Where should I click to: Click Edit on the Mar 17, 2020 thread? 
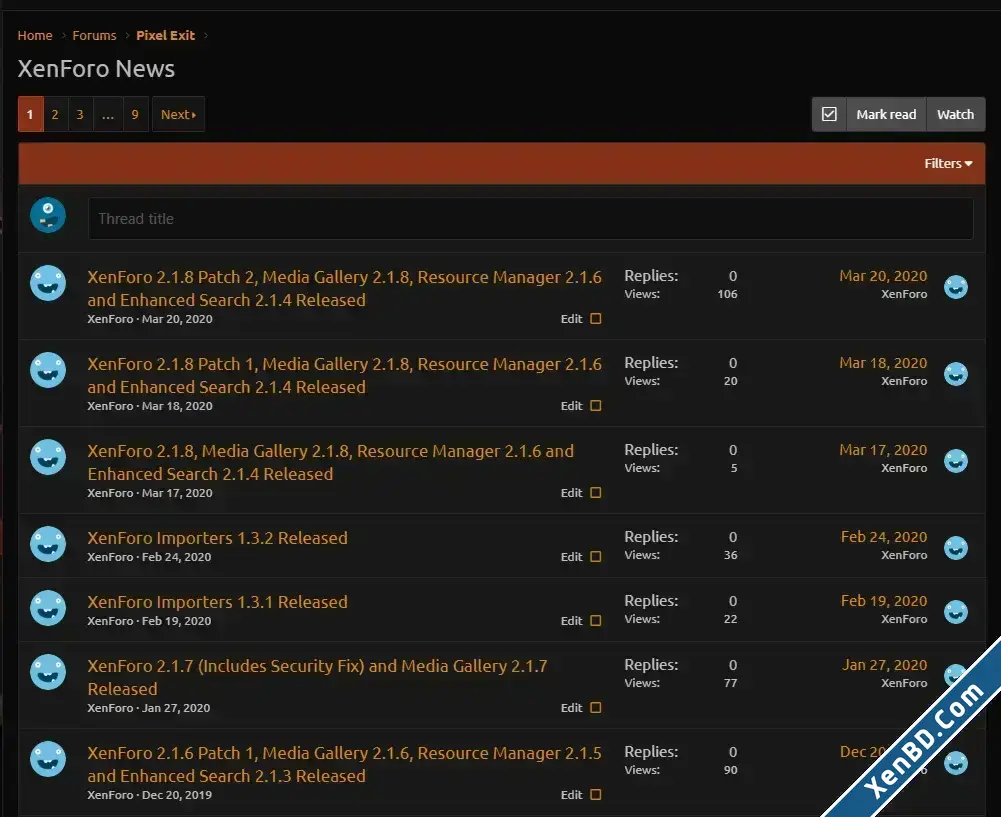pos(571,493)
